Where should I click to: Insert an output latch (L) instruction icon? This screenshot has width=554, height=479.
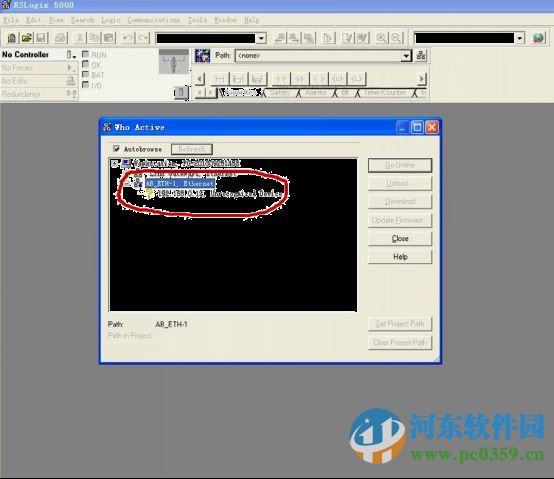coord(357,79)
